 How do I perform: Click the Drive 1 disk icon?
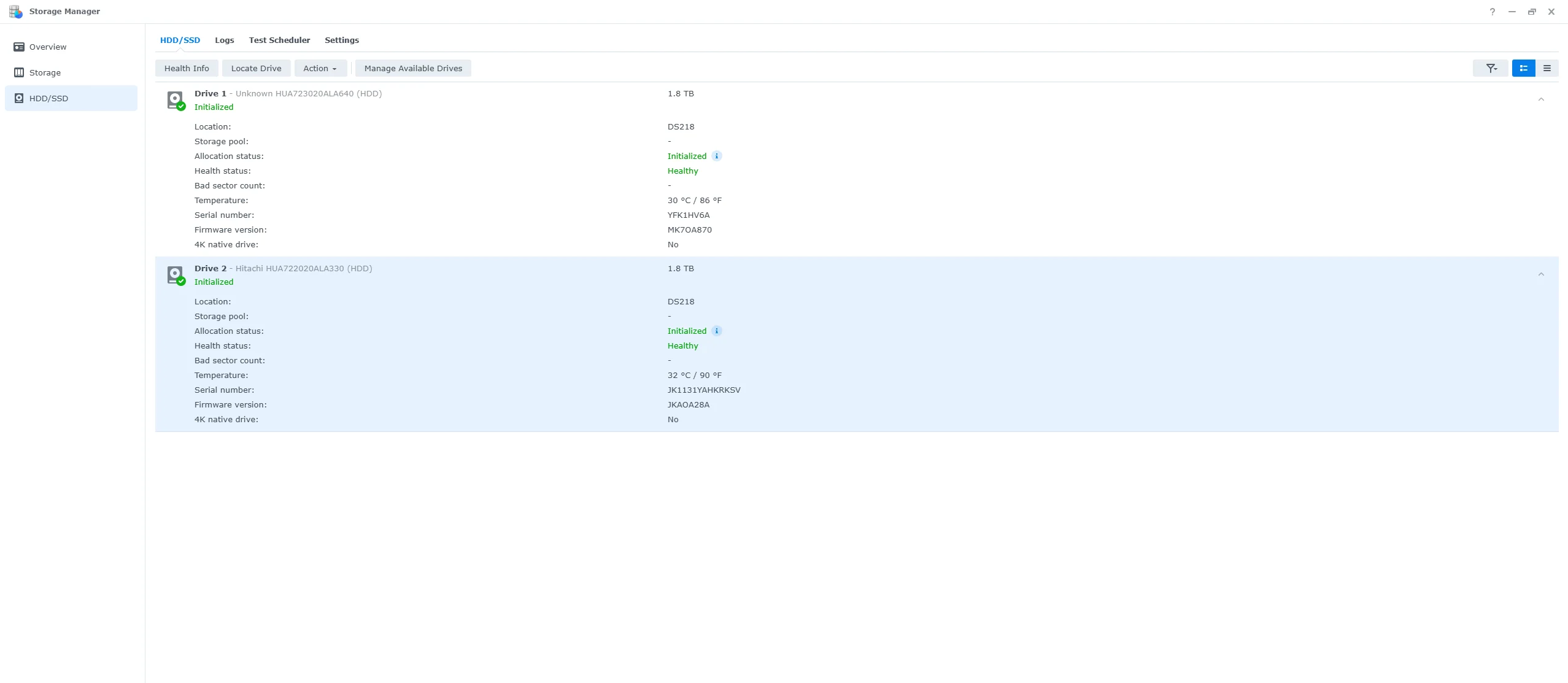click(x=176, y=100)
